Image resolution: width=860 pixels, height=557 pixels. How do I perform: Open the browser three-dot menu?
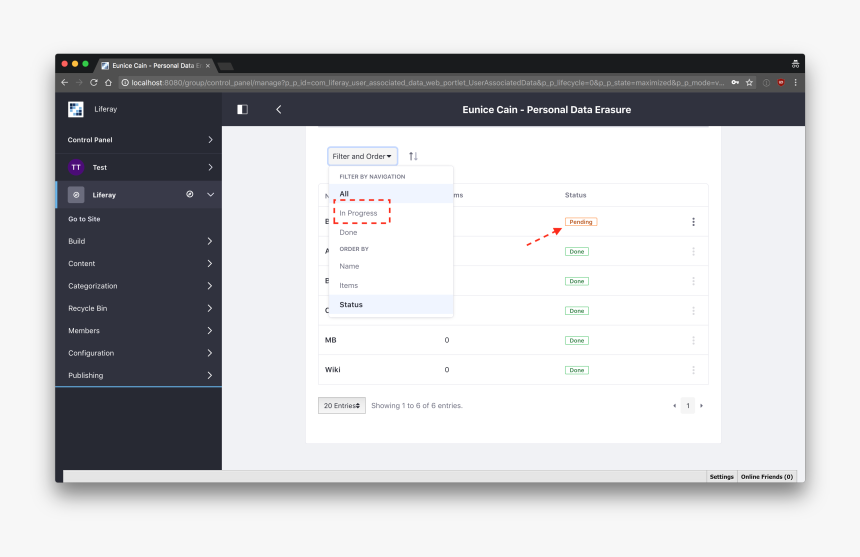coord(795,82)
